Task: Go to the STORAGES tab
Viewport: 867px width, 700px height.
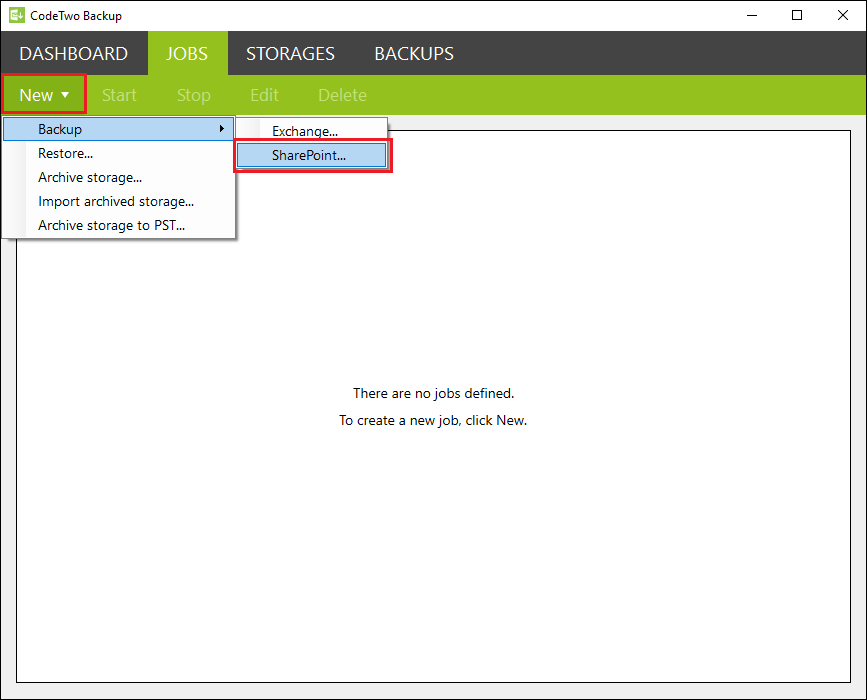Action: 290,54
